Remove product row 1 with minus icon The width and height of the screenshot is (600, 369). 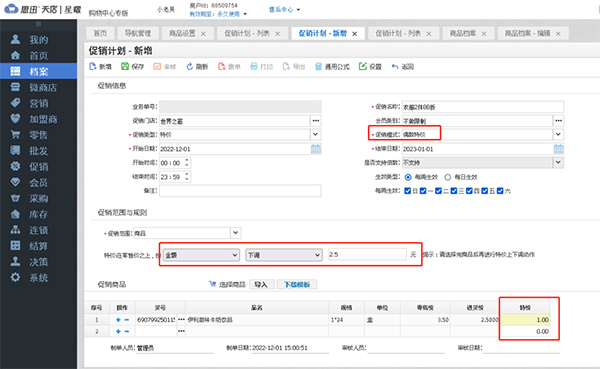click(x=127, y=320)
